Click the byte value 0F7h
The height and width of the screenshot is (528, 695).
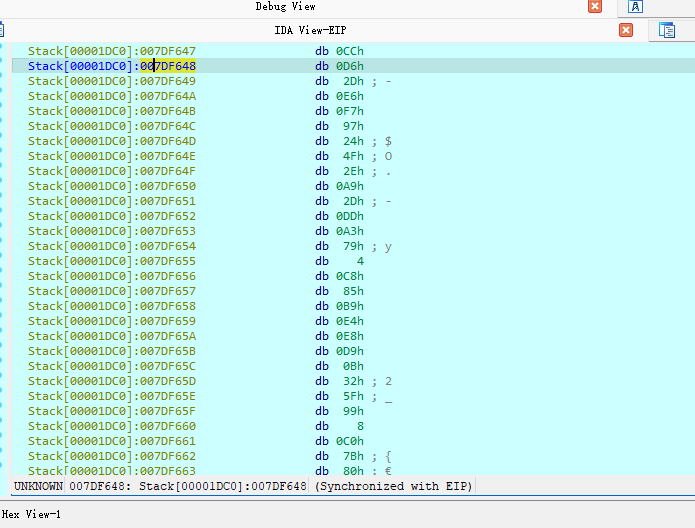350,111
